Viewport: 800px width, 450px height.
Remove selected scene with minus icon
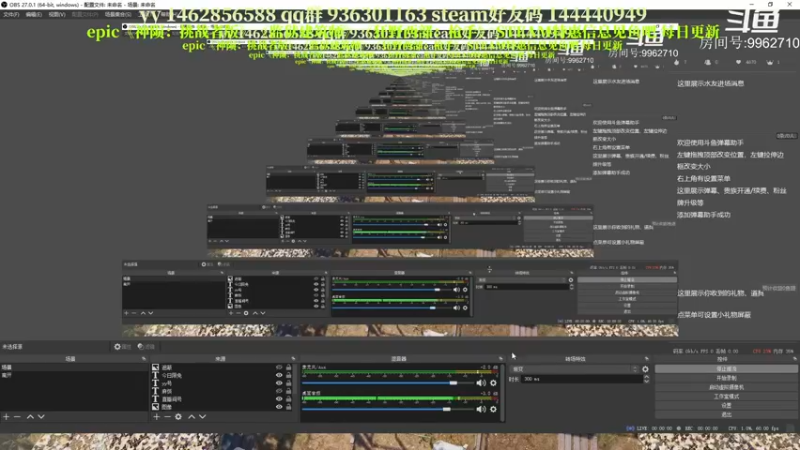click(x=17, y=417)
